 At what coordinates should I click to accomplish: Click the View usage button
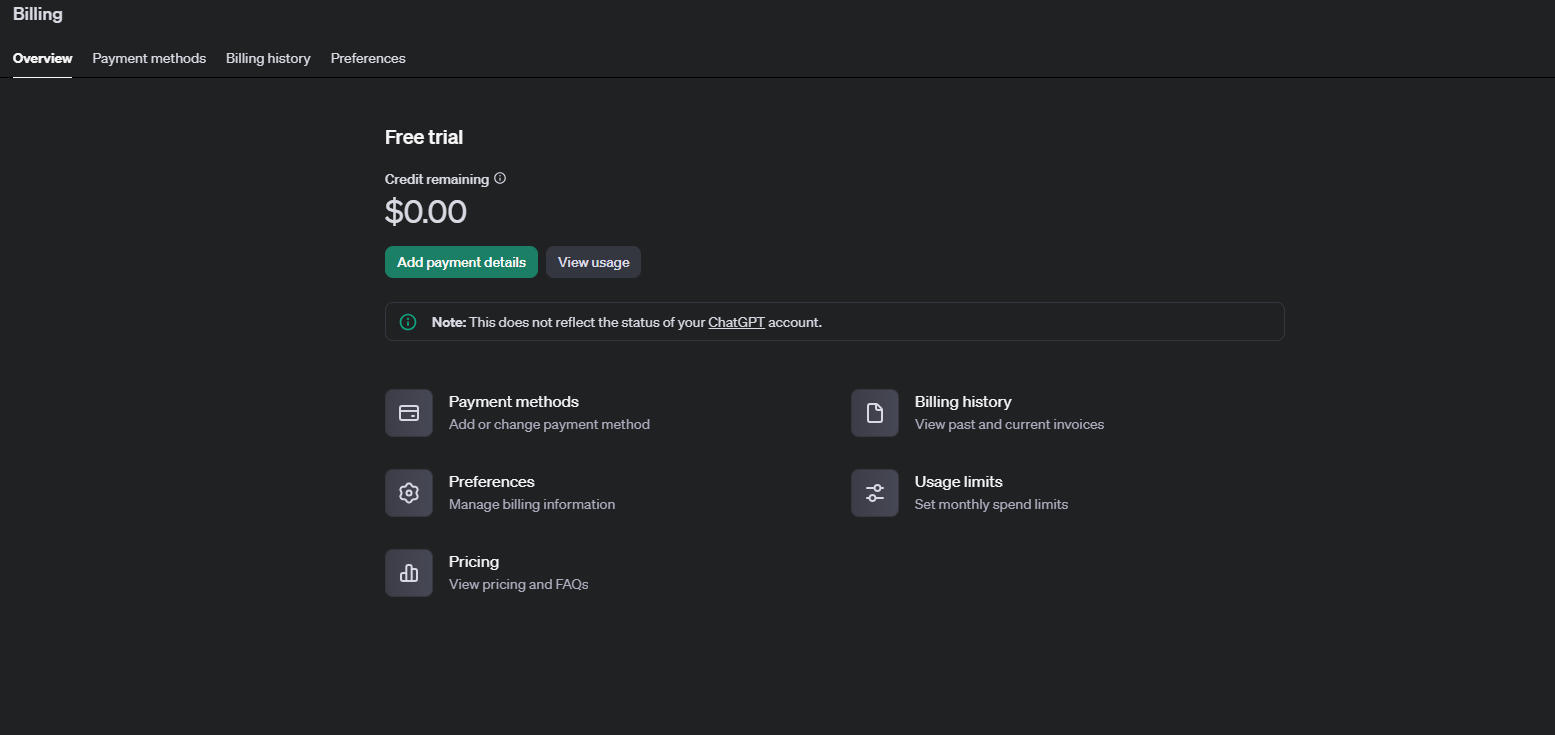coord(593,262)
